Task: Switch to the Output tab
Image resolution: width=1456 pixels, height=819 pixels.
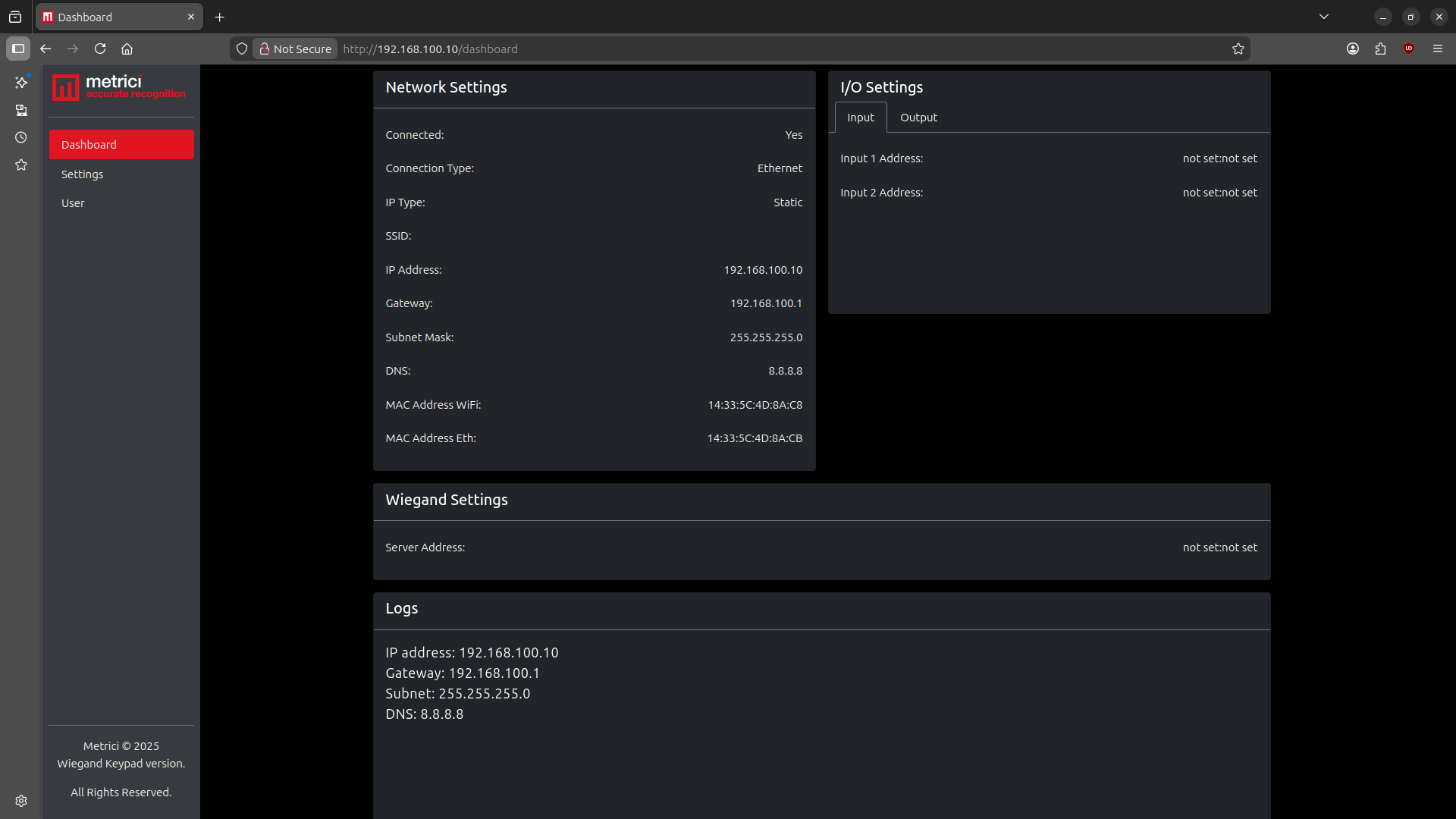Action: click(x=918, y=118)
